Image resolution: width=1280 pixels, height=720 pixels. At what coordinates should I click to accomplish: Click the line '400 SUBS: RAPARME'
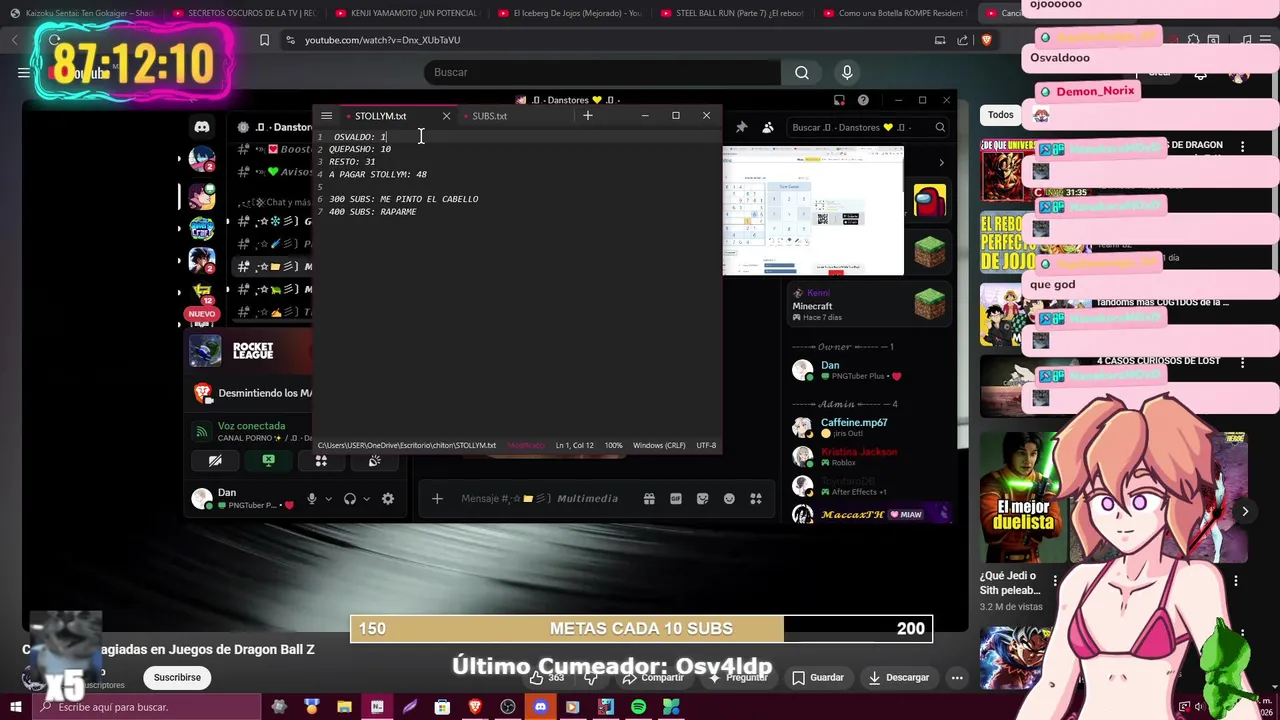[373, 212]
